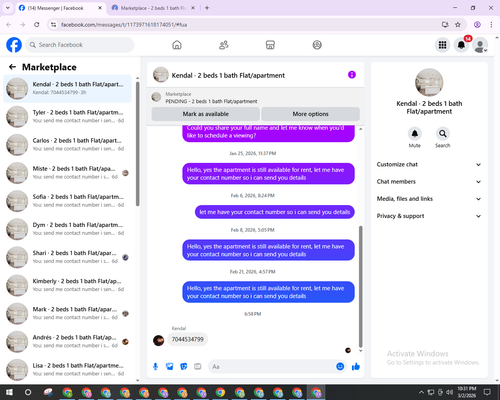Send a thumbs-up like in chat

pyautogui.click(x=356, y=367)
